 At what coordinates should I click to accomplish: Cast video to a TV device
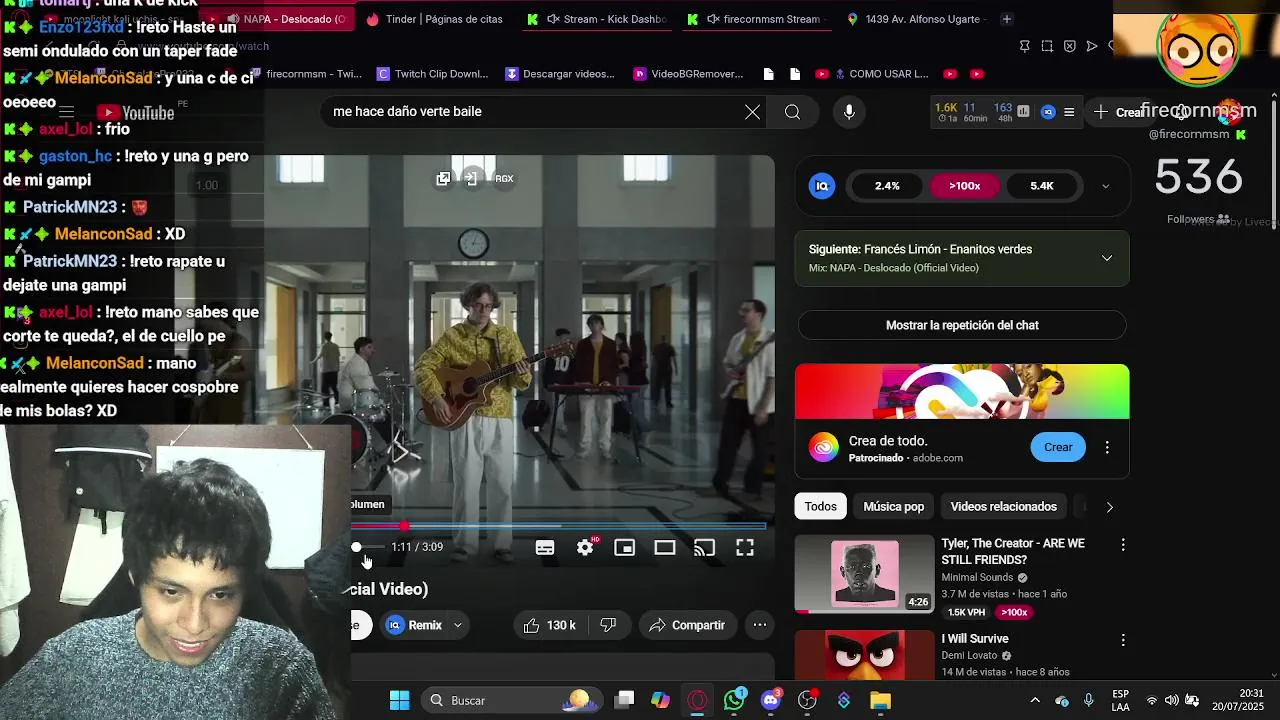(705, 548)
